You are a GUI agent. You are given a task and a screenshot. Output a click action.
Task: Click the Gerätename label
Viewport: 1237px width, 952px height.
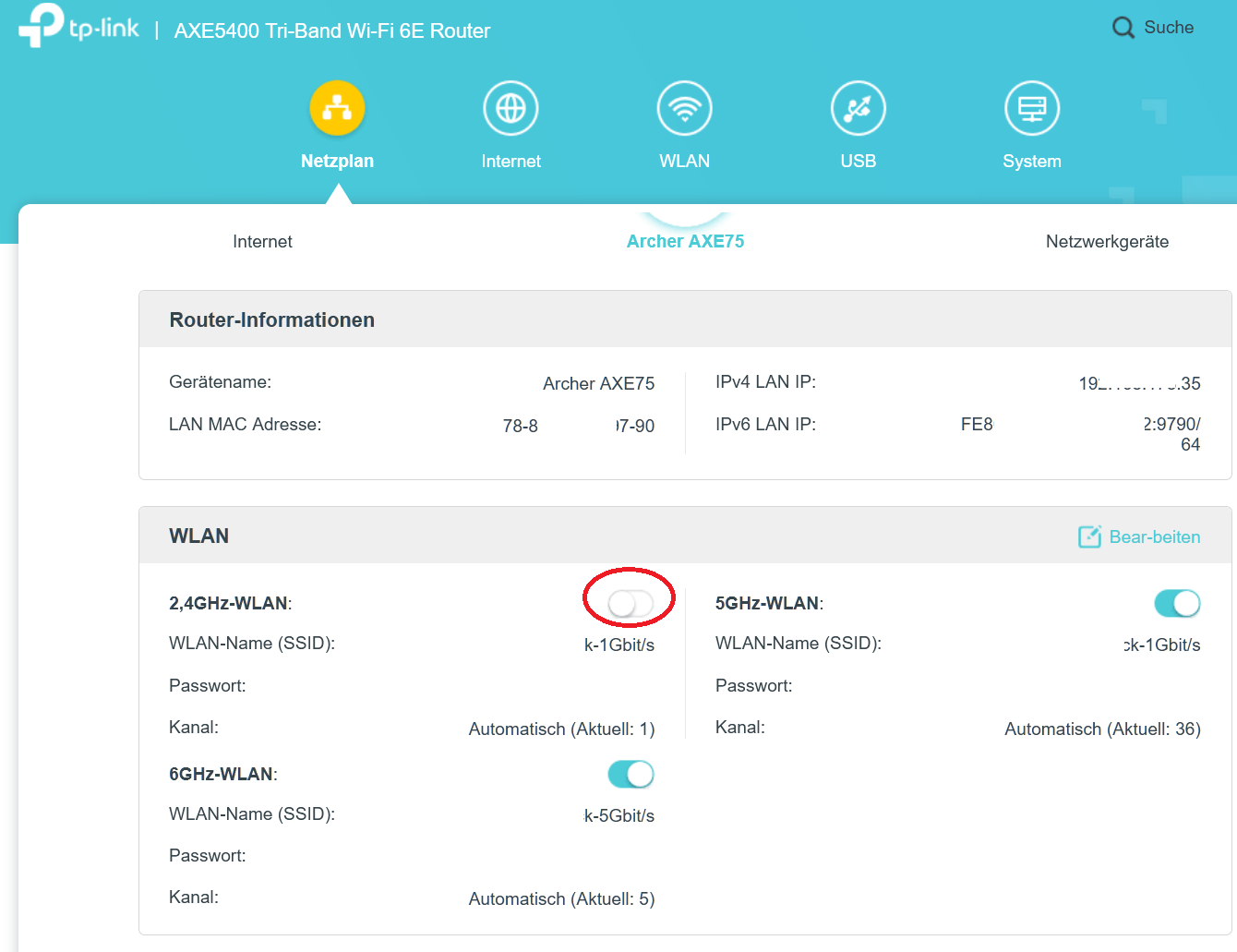point(220,382)
